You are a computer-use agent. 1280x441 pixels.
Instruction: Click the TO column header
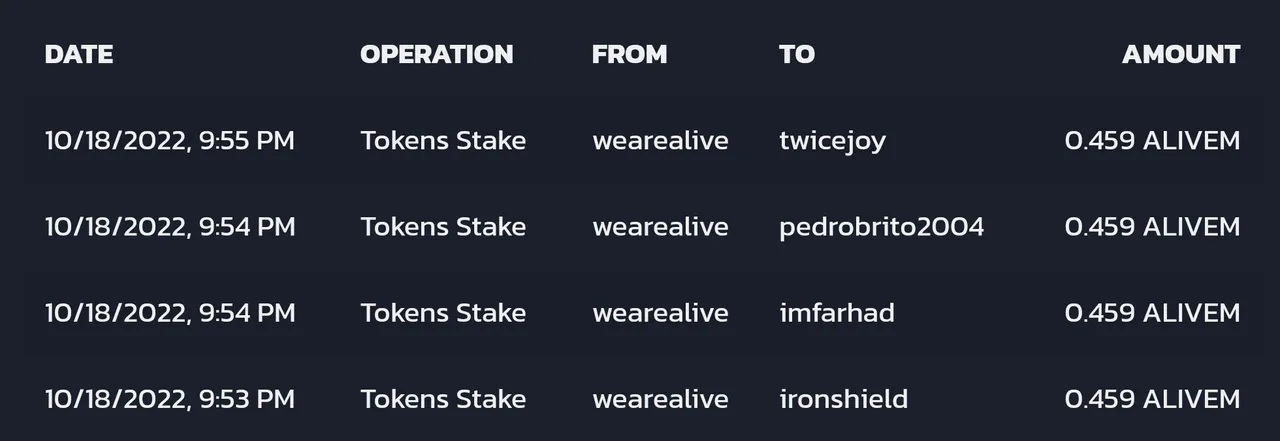pos(797,54)
